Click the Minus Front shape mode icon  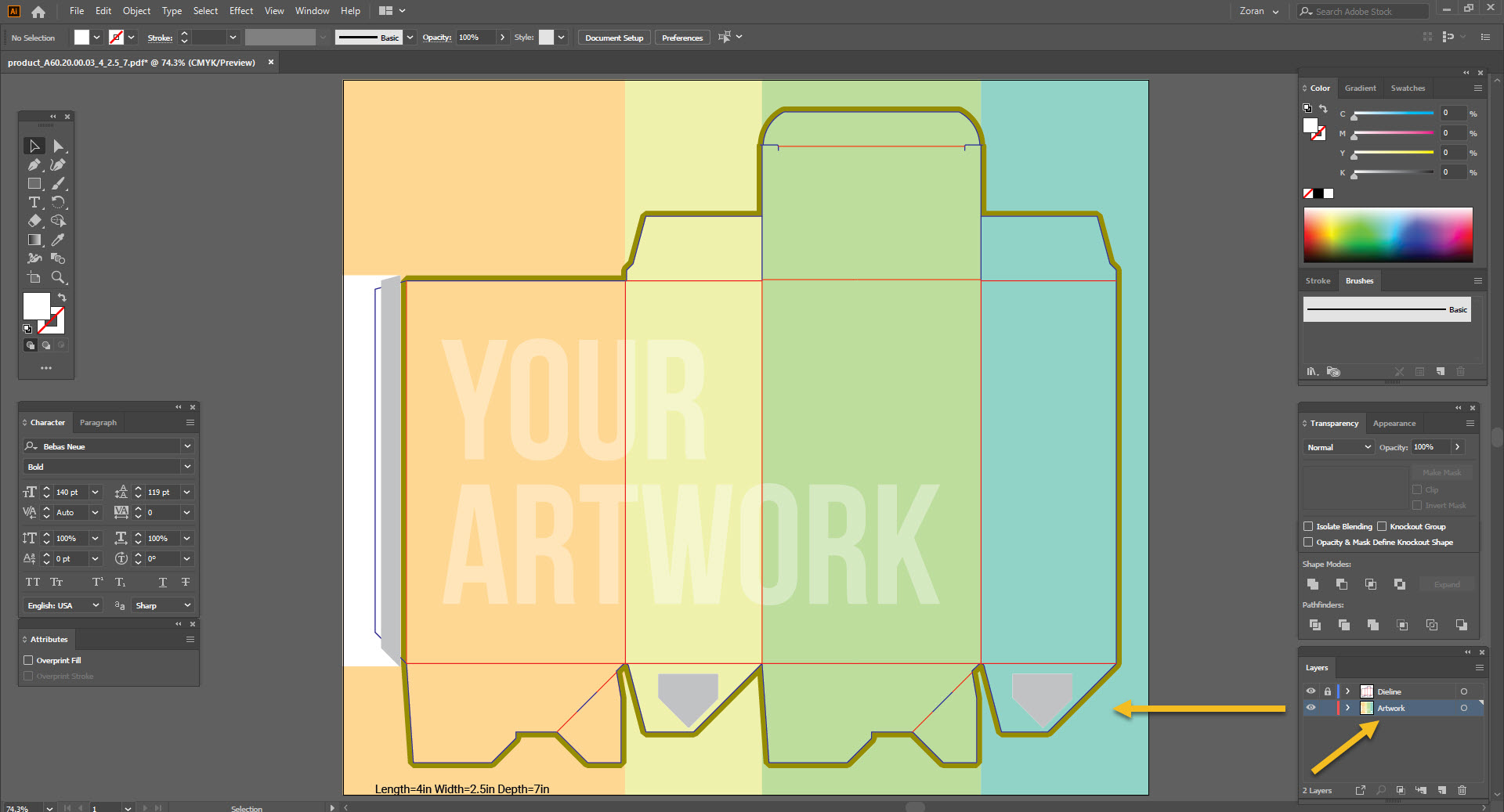pos(1342,584)
